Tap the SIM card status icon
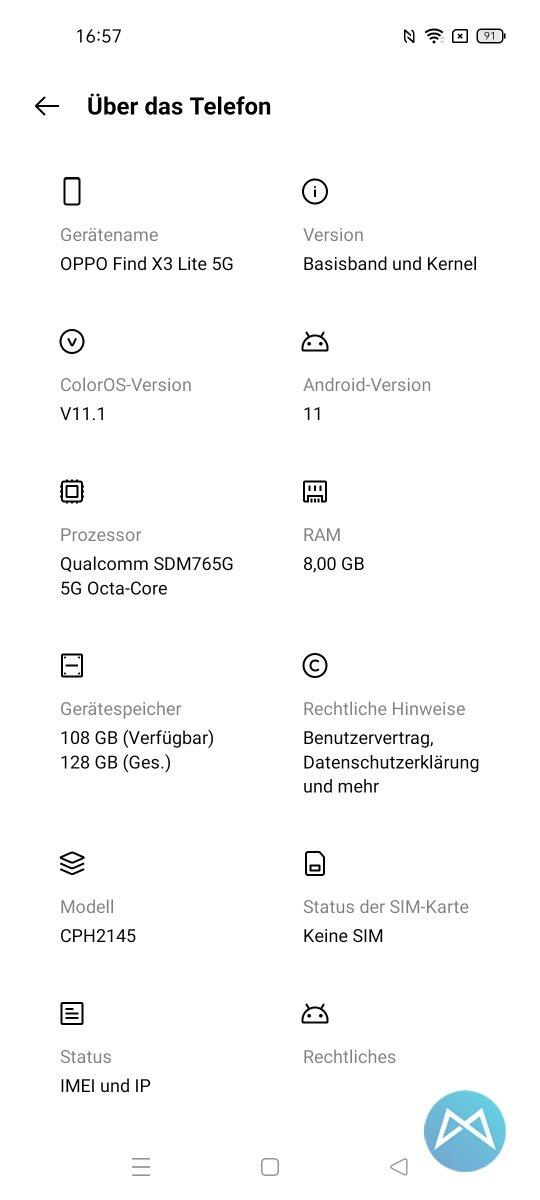 tap(315, 863)
